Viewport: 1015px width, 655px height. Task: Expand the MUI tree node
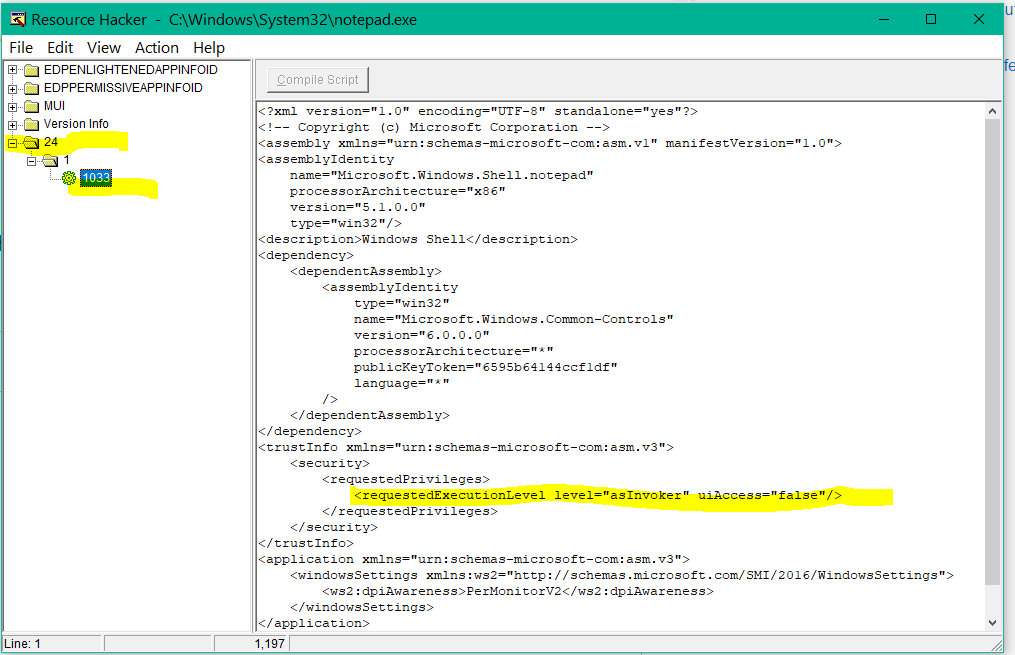12,106
